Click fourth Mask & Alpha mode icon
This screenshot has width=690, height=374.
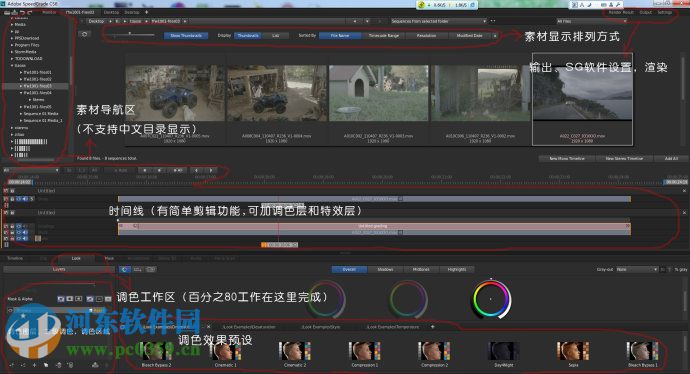tap(90, 299)
